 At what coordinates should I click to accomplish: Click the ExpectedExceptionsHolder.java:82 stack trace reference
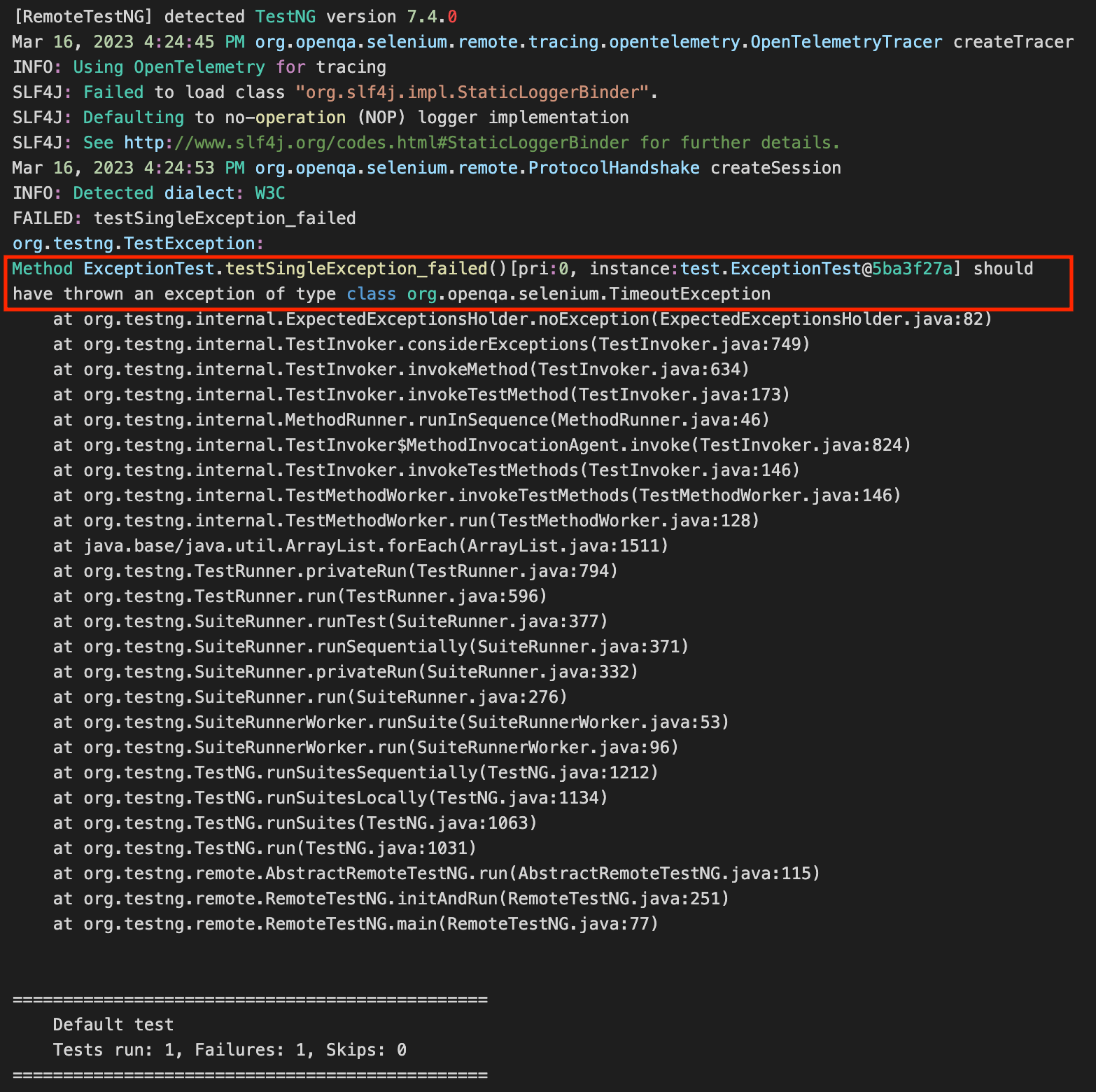pos(825,319)
